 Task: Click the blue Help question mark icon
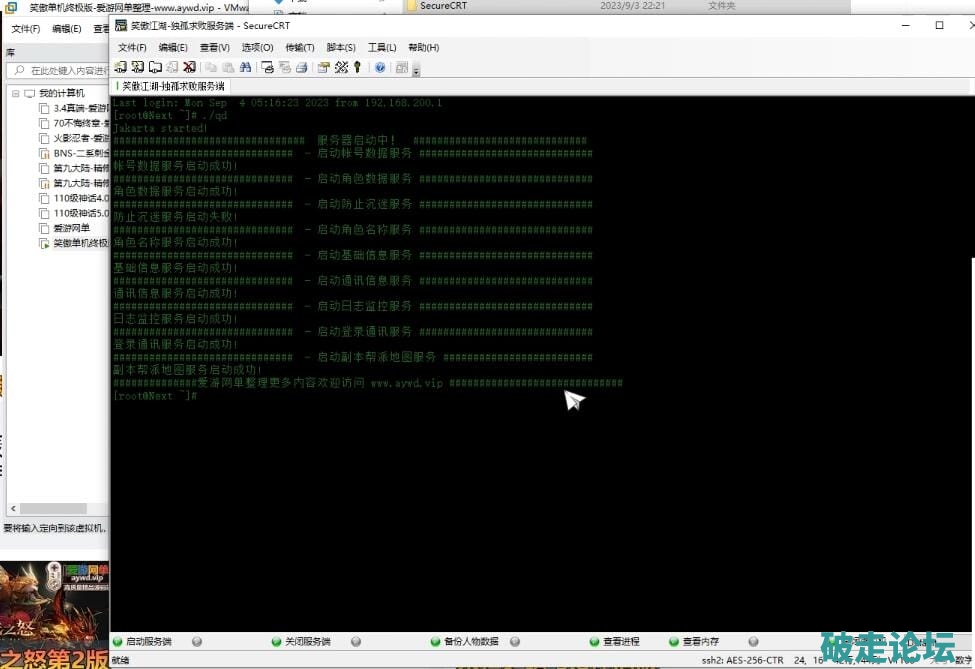380,67
